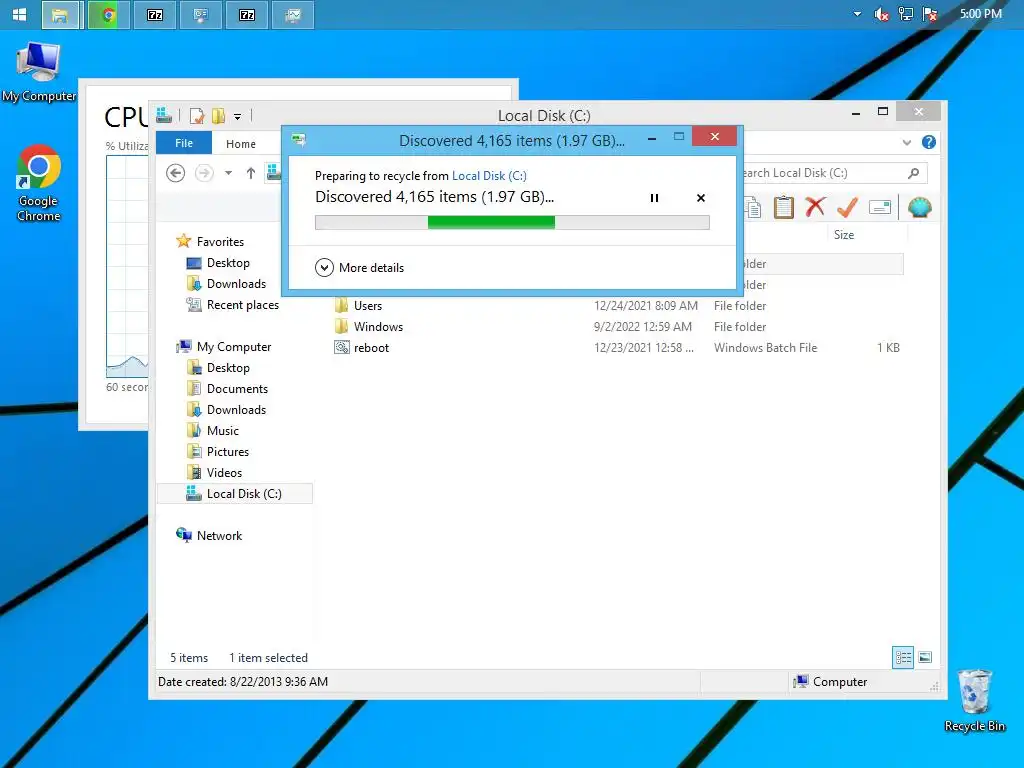Switch to Details view in status bar
The image size is (1024, 768).
tap(903, 657)
